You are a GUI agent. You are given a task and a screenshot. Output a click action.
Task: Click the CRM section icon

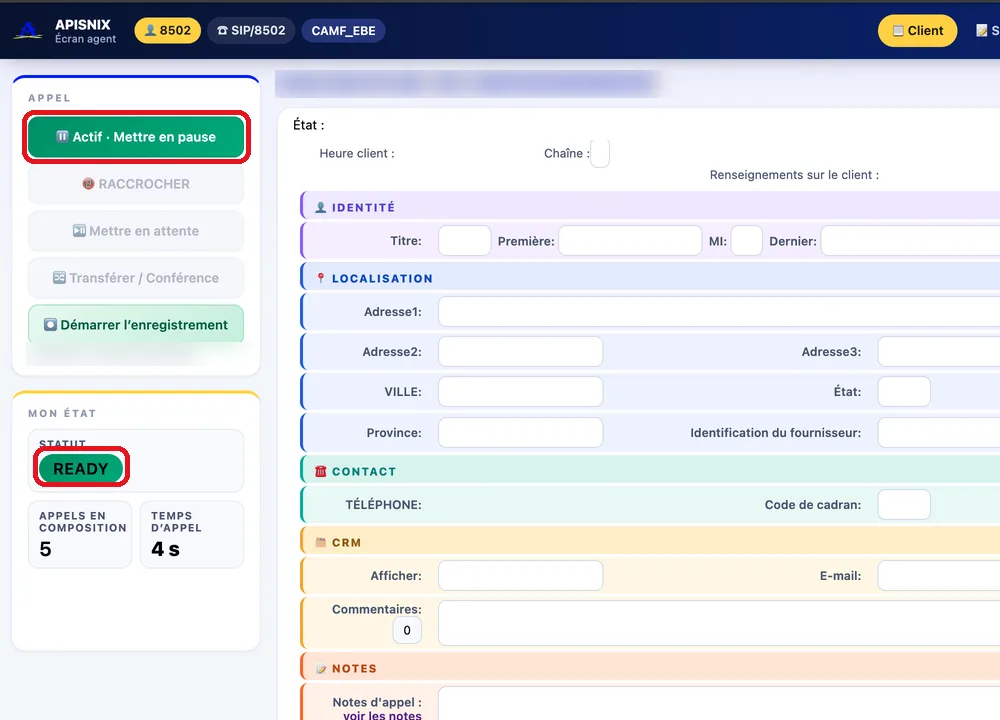click(x=321, y=542)
